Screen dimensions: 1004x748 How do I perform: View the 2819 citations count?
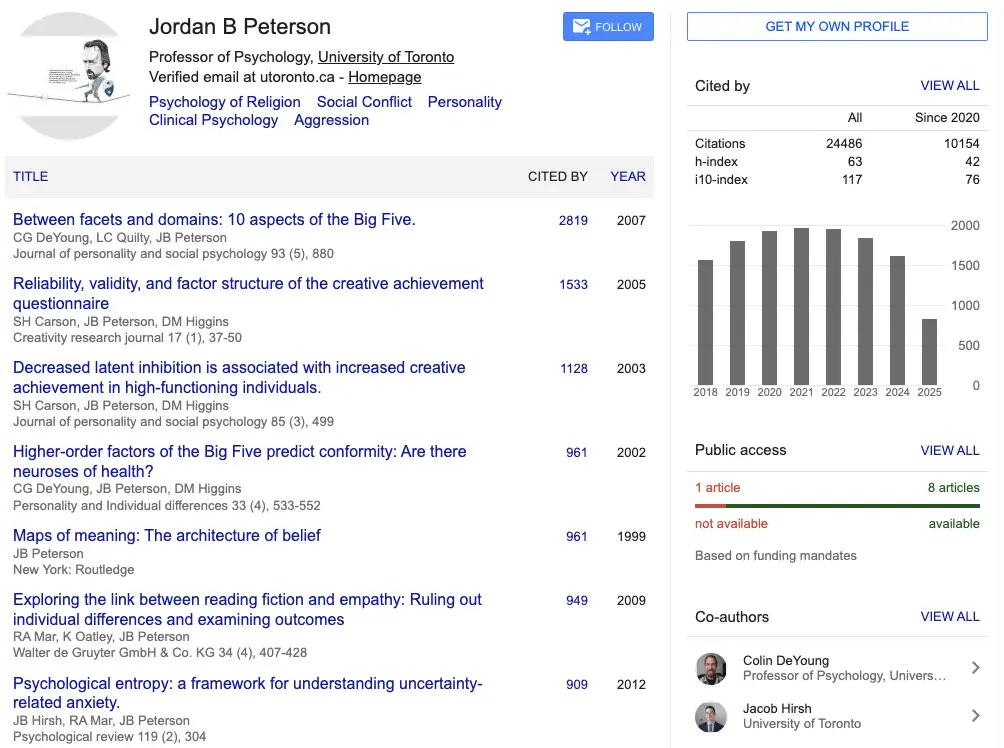point(573,220)
